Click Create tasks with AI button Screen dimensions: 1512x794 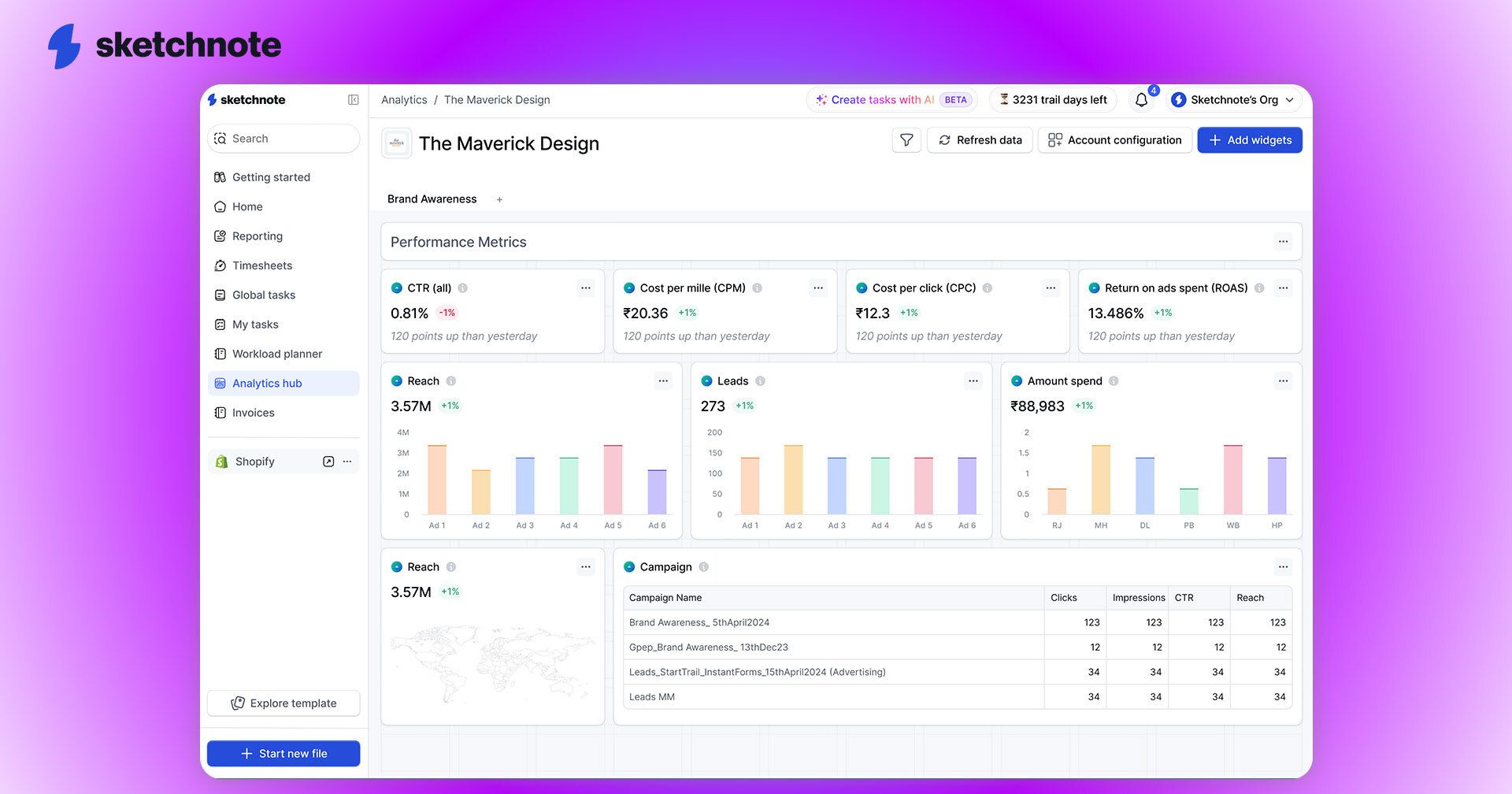pyautogui.click(x=892, y=100)
